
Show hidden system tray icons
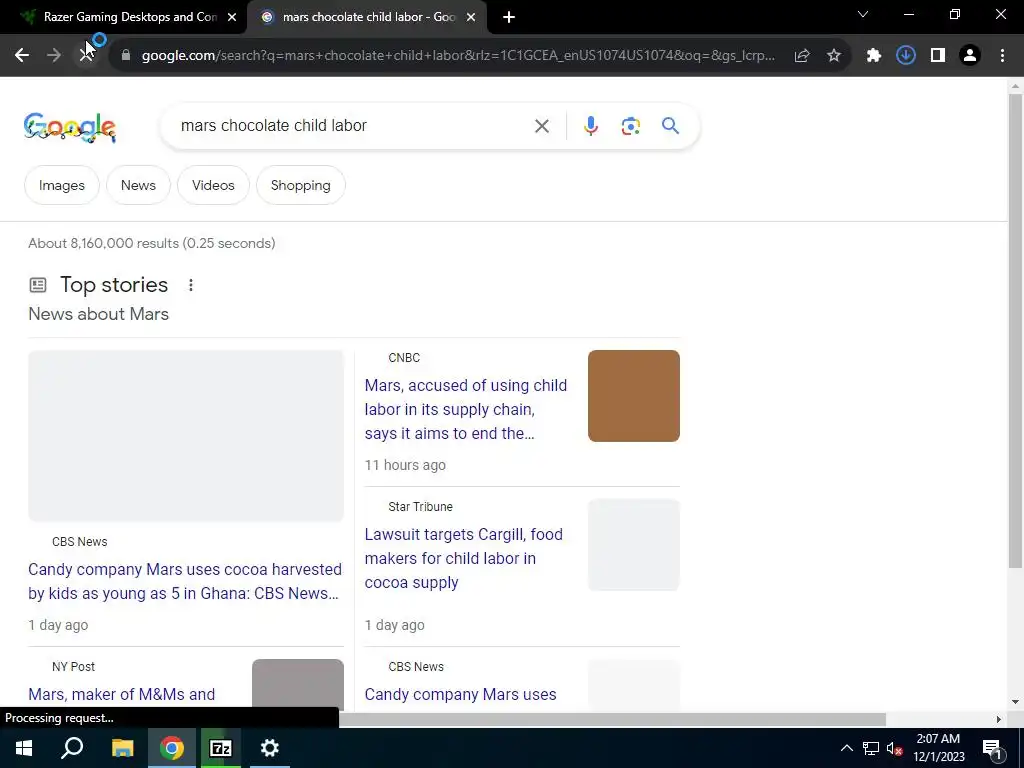click(846, 748)
